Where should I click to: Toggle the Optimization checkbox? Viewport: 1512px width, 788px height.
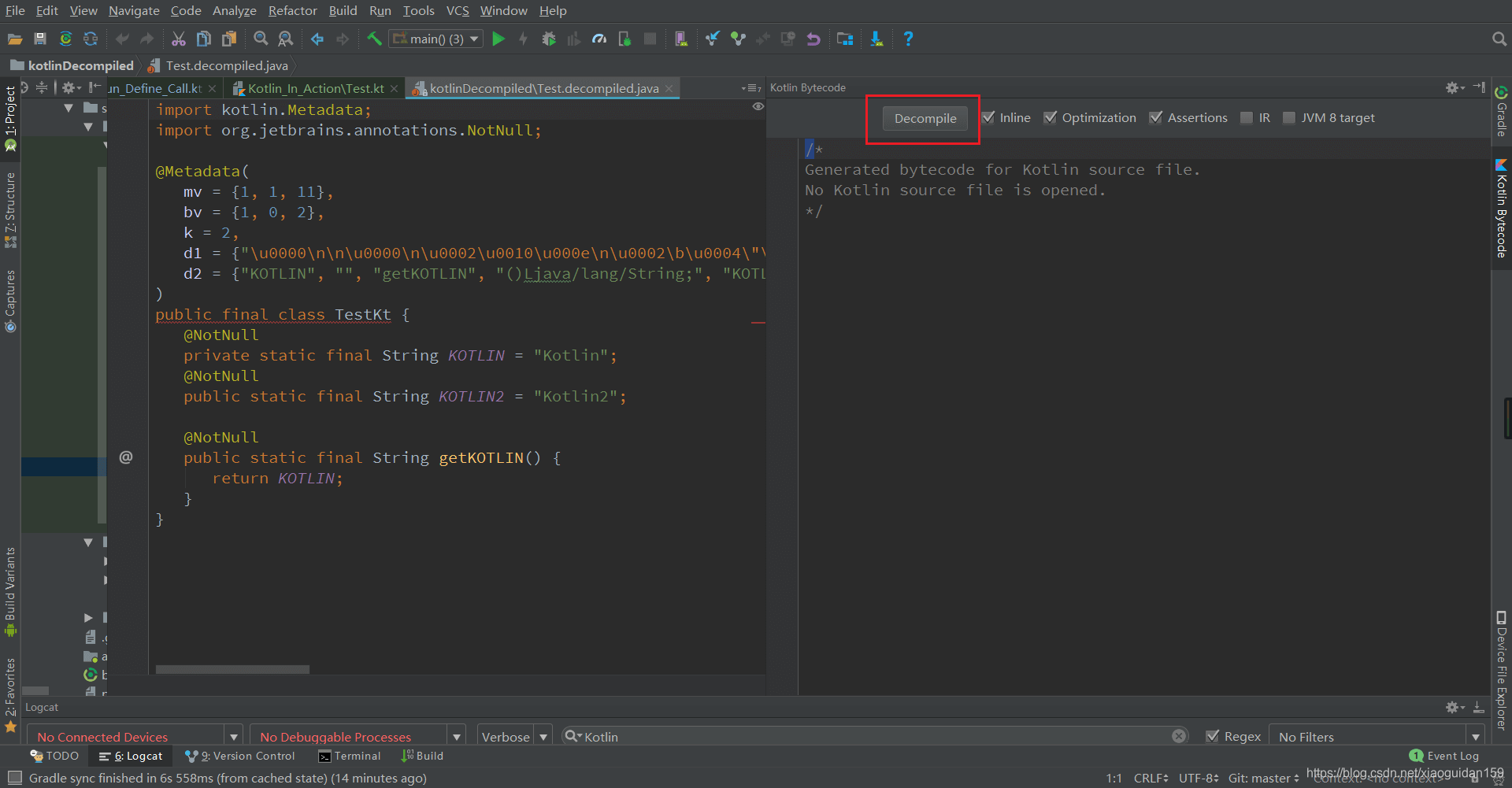pos(1050,117)
